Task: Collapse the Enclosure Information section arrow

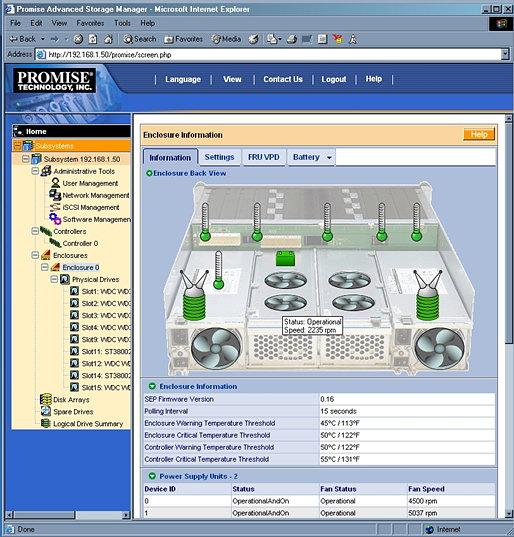Action: [152, 386]
